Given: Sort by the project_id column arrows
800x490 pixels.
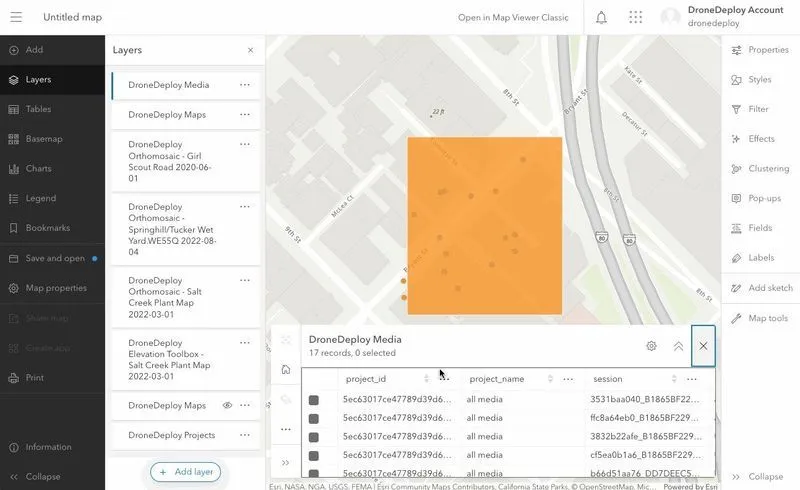Looking at the screenshot, I should 426,379.
